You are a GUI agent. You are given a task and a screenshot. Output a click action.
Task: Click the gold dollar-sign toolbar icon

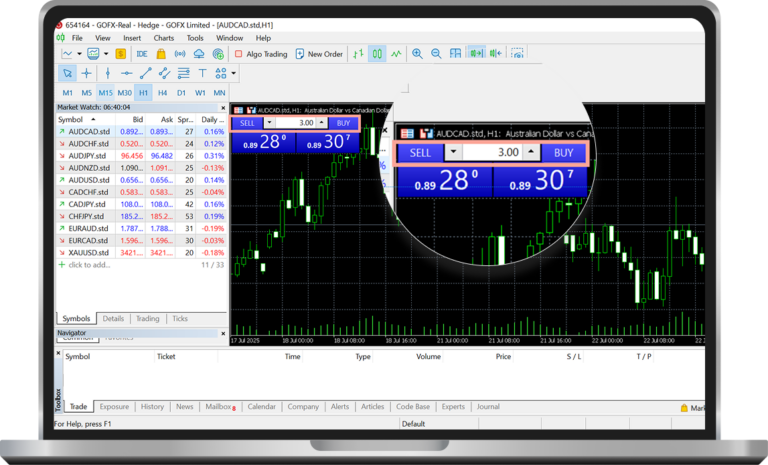(120, 54)
